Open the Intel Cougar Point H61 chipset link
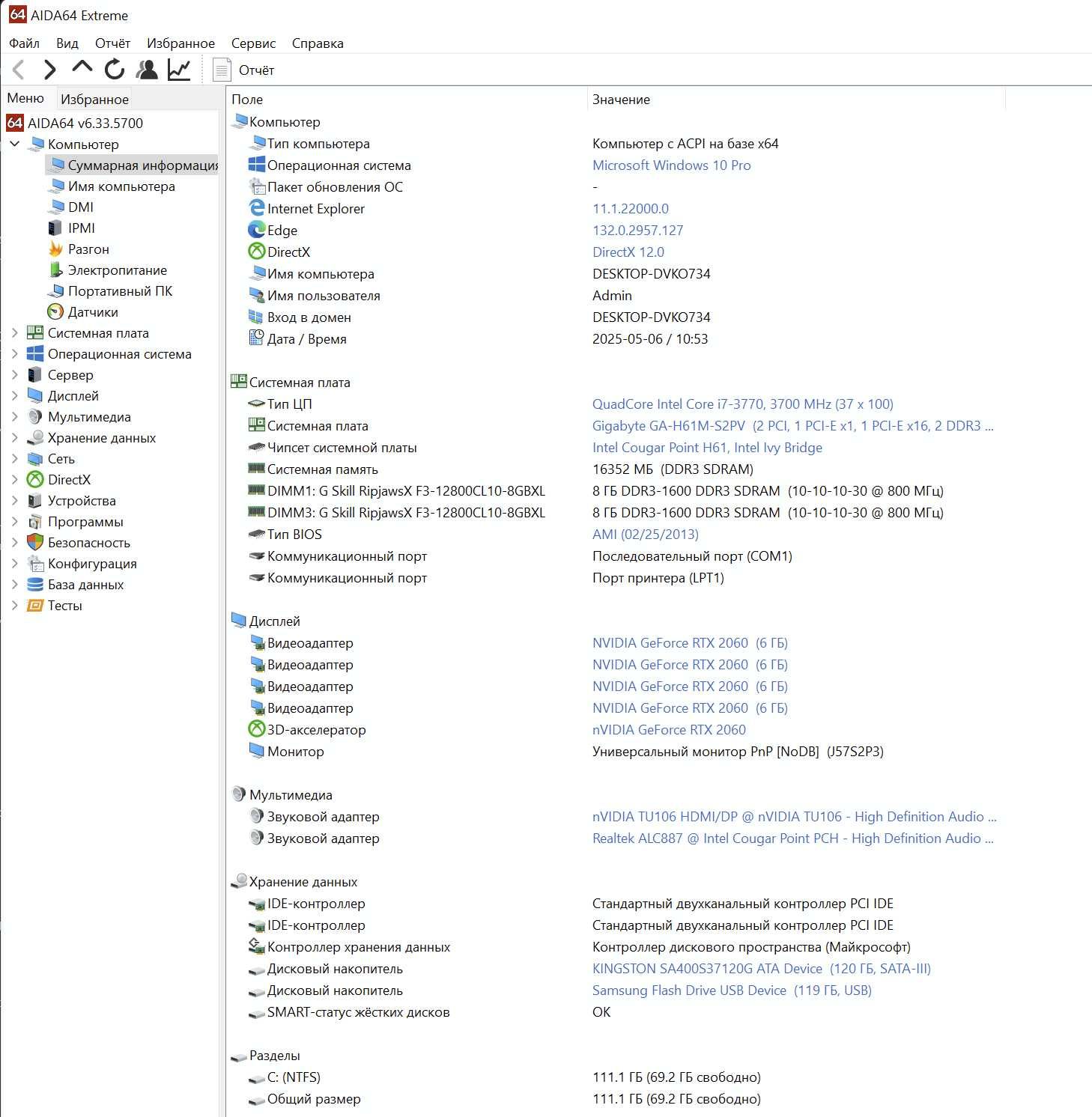Viewport: 1092px width, 1117px height. click(x=707, y=447)
